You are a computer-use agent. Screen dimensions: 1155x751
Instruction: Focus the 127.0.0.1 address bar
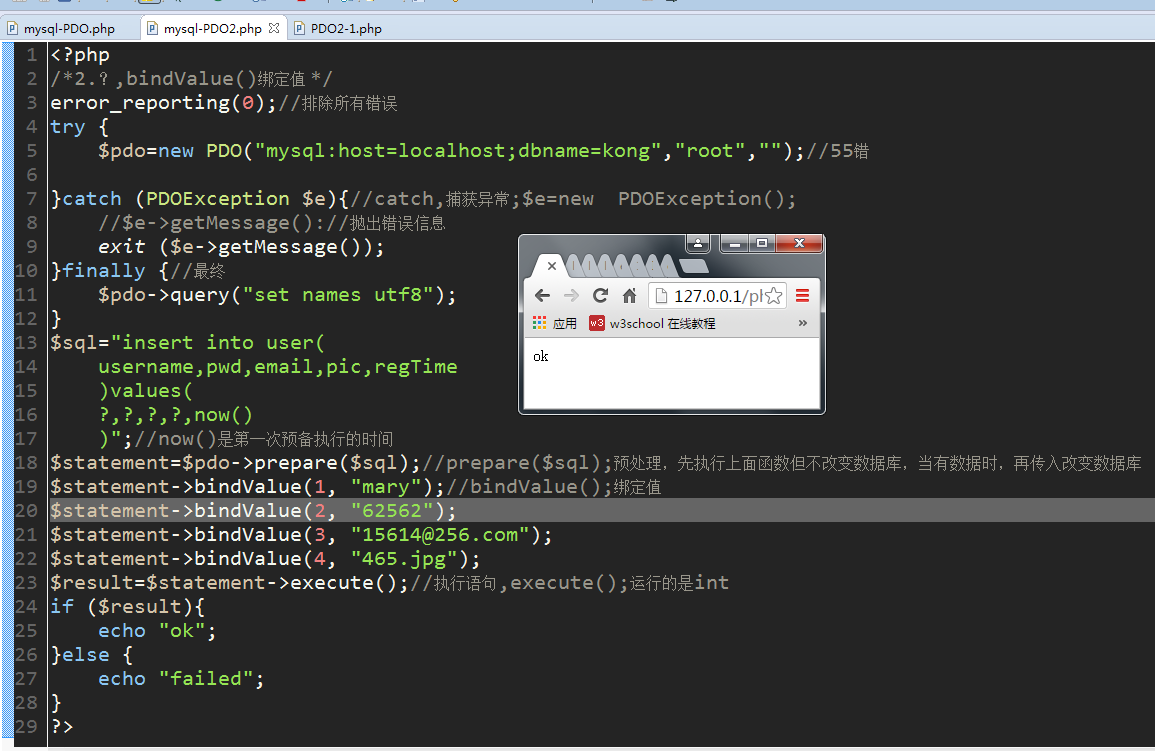point(718,296)
